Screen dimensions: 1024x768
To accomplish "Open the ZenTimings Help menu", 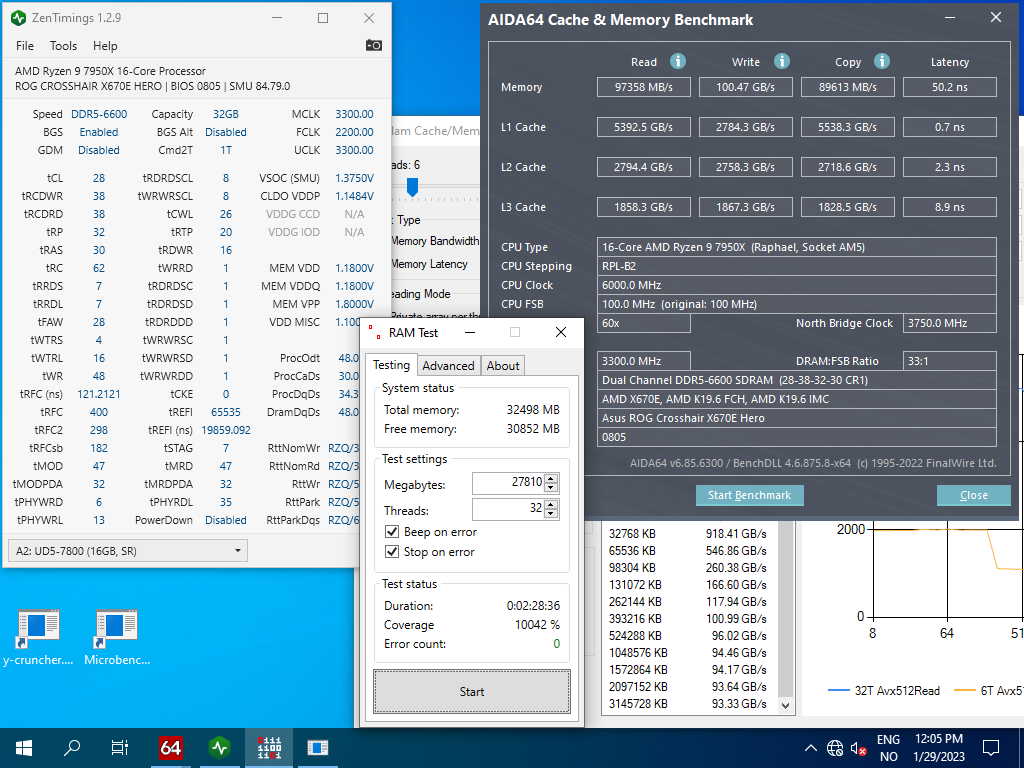I will click(105, 46).
